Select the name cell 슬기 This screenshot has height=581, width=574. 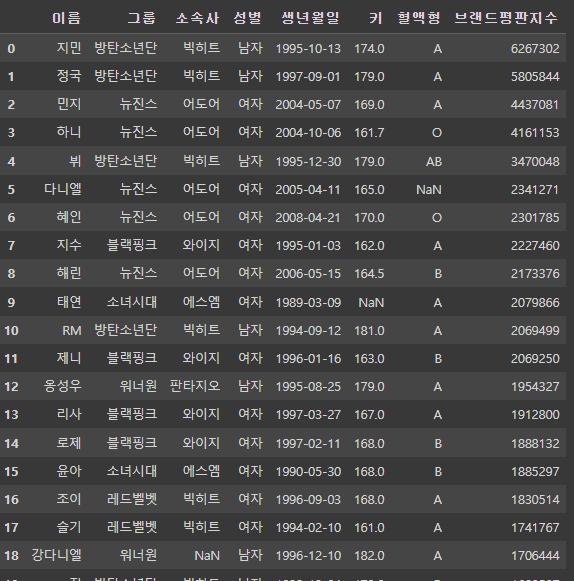pos(69,527)
